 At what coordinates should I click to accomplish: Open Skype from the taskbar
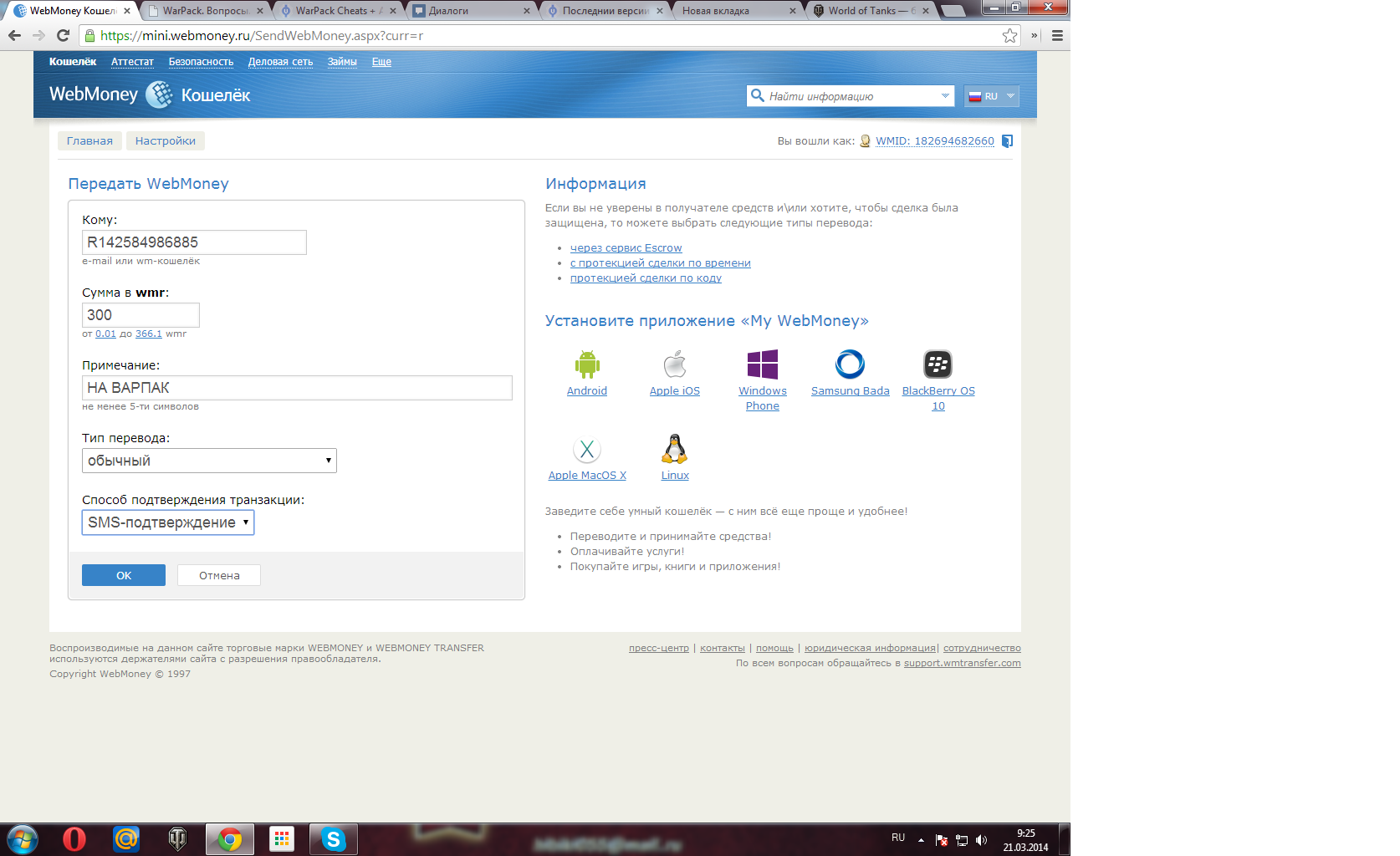[x=334, y=839]
